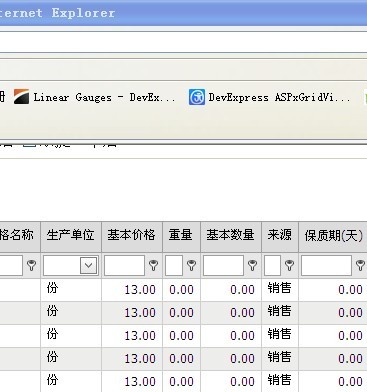Open 生产单位 filter dropdown arrow
Screen dimensions: 367x392
(88, 265)
